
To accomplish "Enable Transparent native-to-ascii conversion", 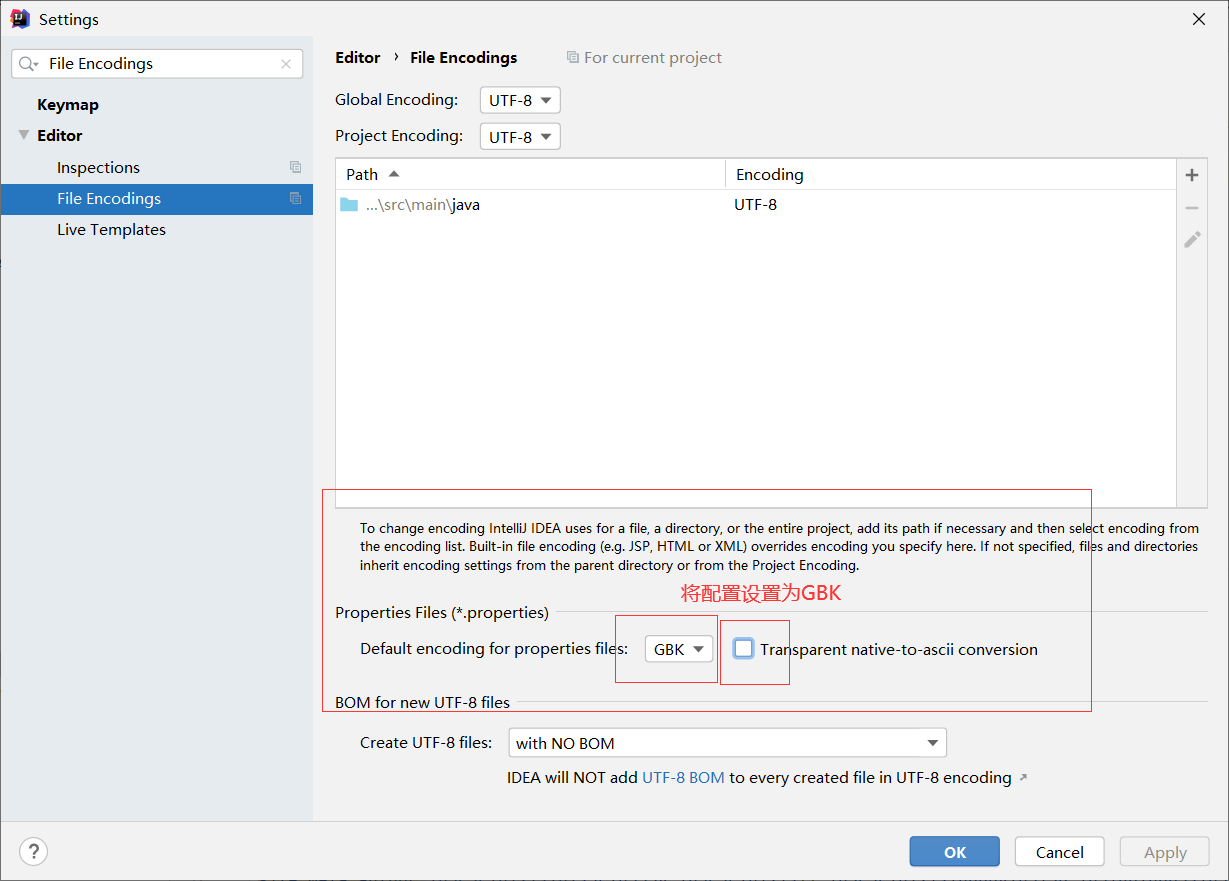I will pyautogui.click(x=742, y=648).
